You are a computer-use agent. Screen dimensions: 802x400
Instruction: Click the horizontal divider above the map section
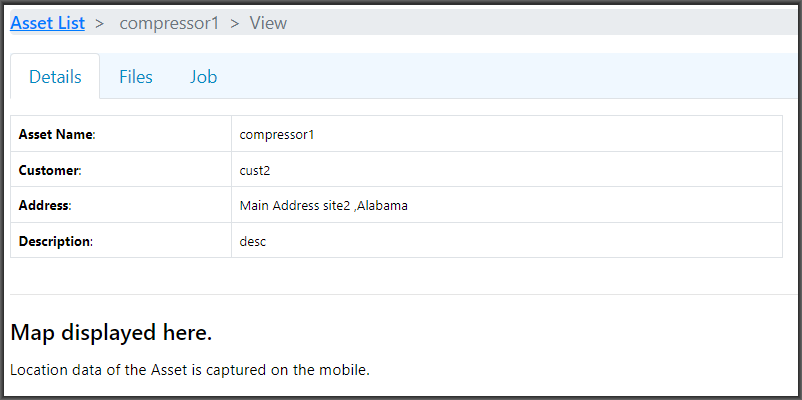click(400, 294)
